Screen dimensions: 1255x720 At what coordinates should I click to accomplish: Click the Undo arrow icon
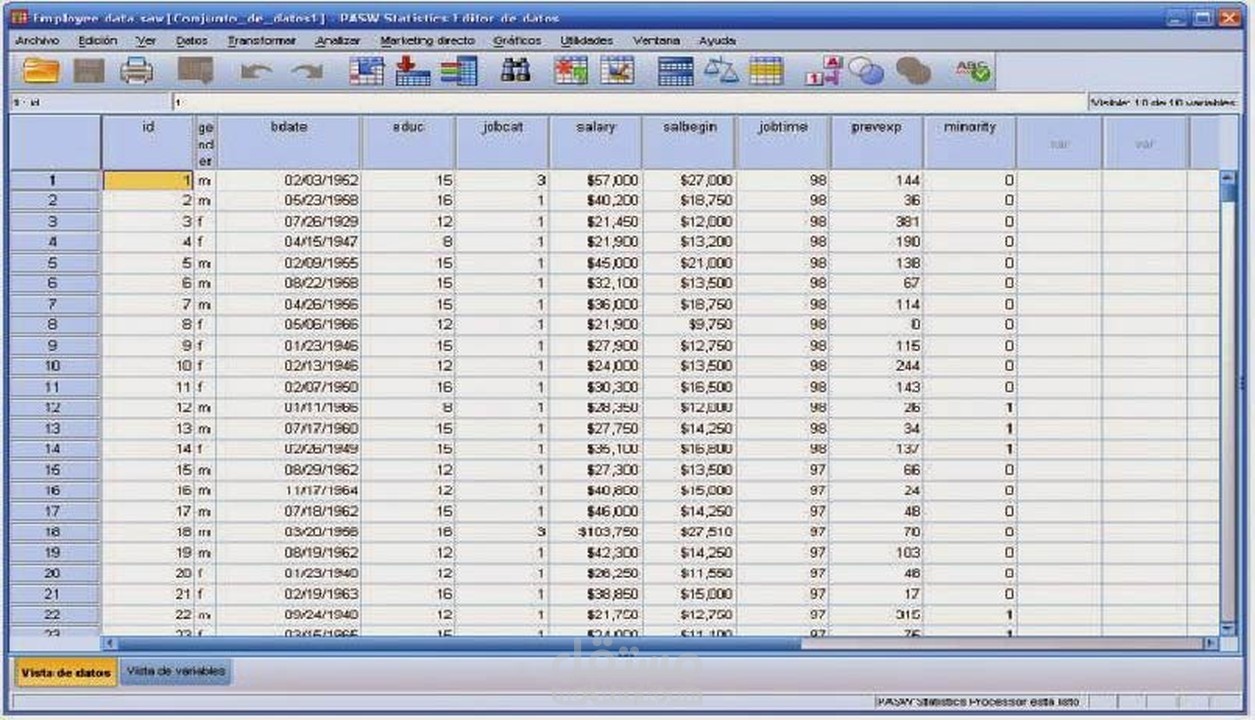pyautogui.click(x=260, y=70)
